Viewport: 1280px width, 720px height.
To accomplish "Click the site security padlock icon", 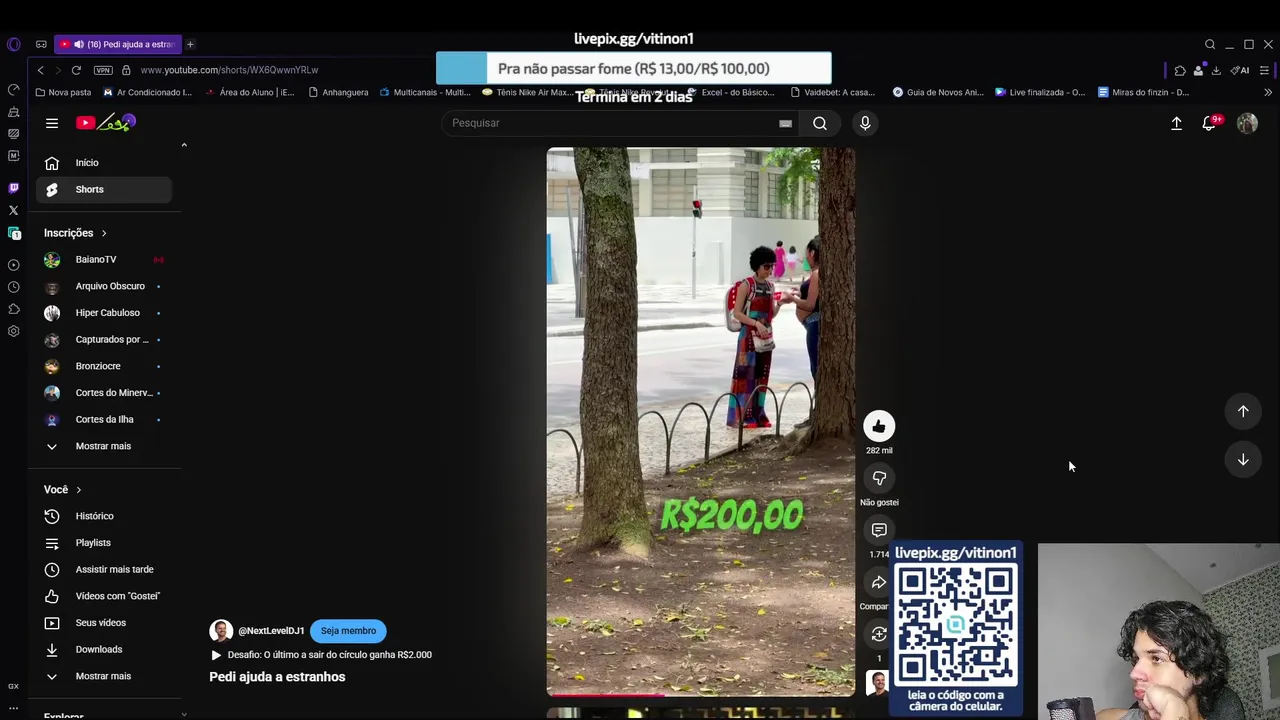I will [x=126, y=70].
